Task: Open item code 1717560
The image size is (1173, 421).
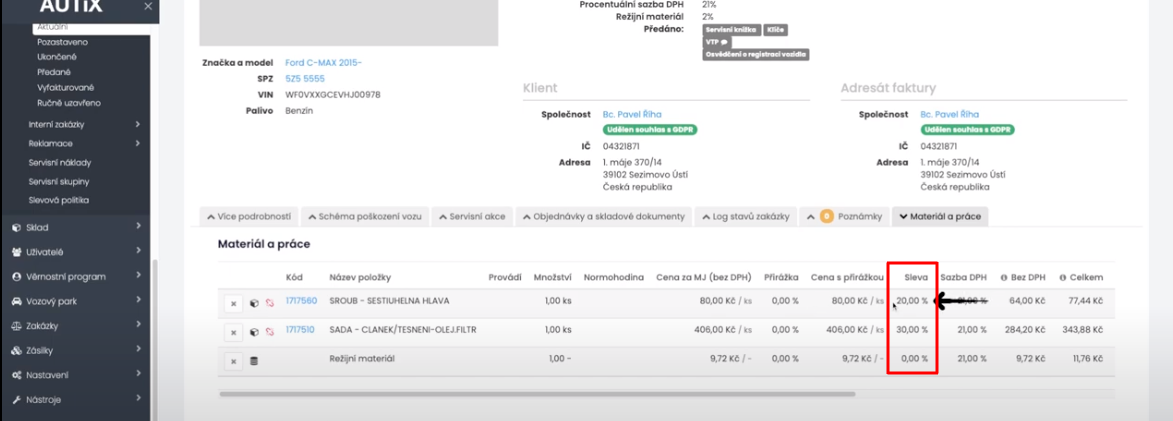Action: coord(301,301)
